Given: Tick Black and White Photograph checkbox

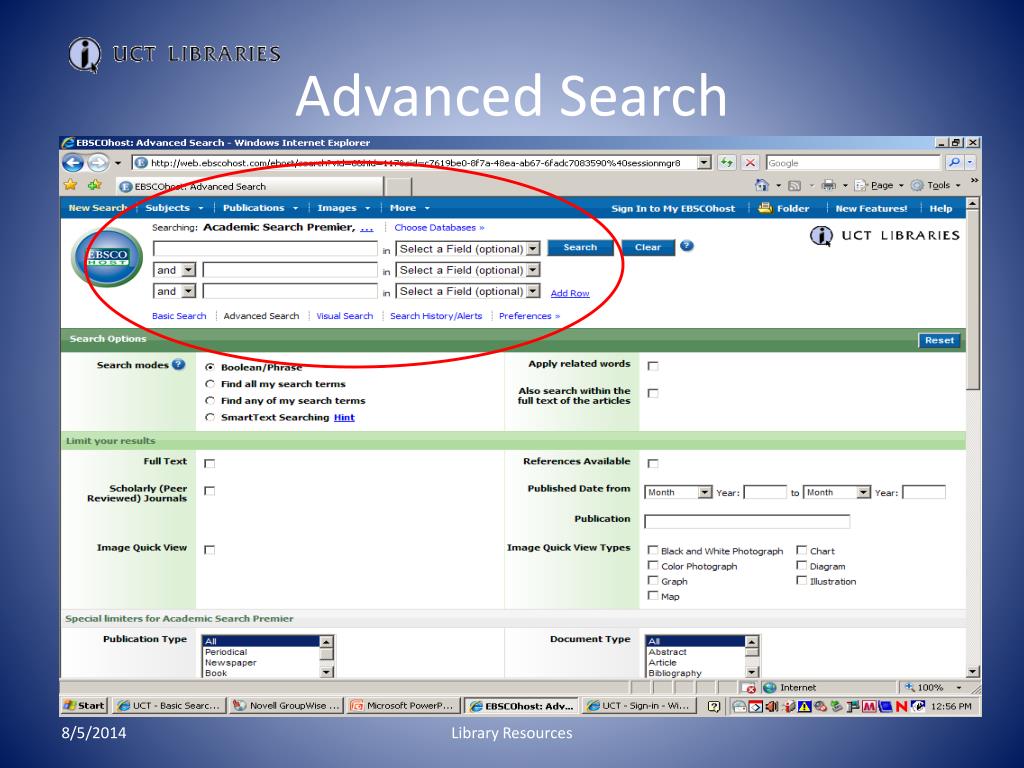Looking at the screenshot, I should pos(652,550).
